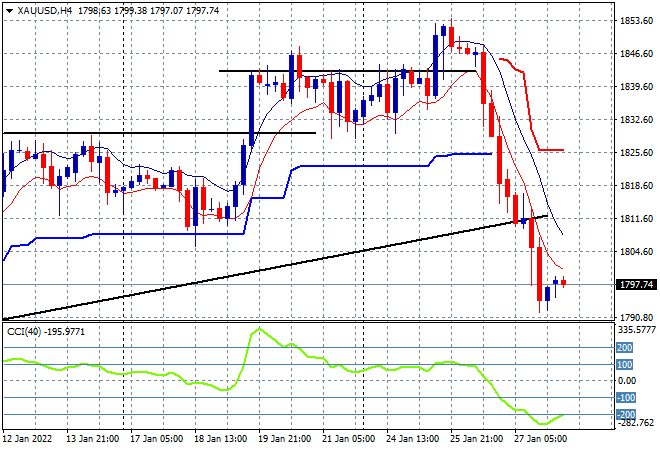660x450 pixels.
Task: Select the lower horizontal black line near 1829
Action: pos(159,133)
